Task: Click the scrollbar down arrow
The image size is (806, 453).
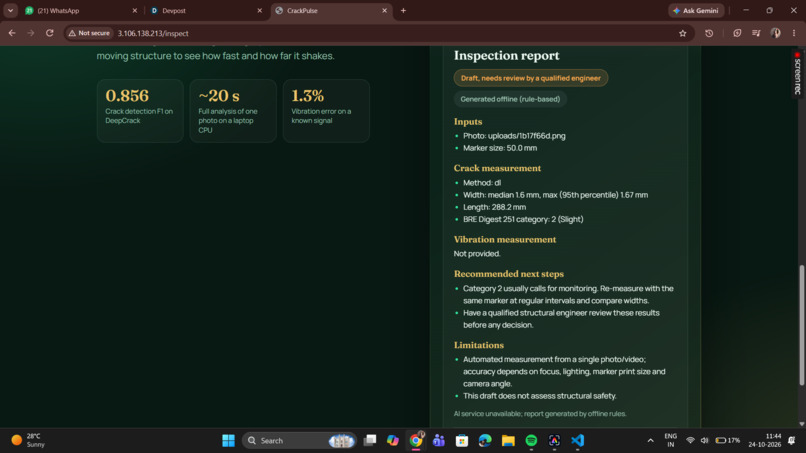Action: (x=802, y=424)
